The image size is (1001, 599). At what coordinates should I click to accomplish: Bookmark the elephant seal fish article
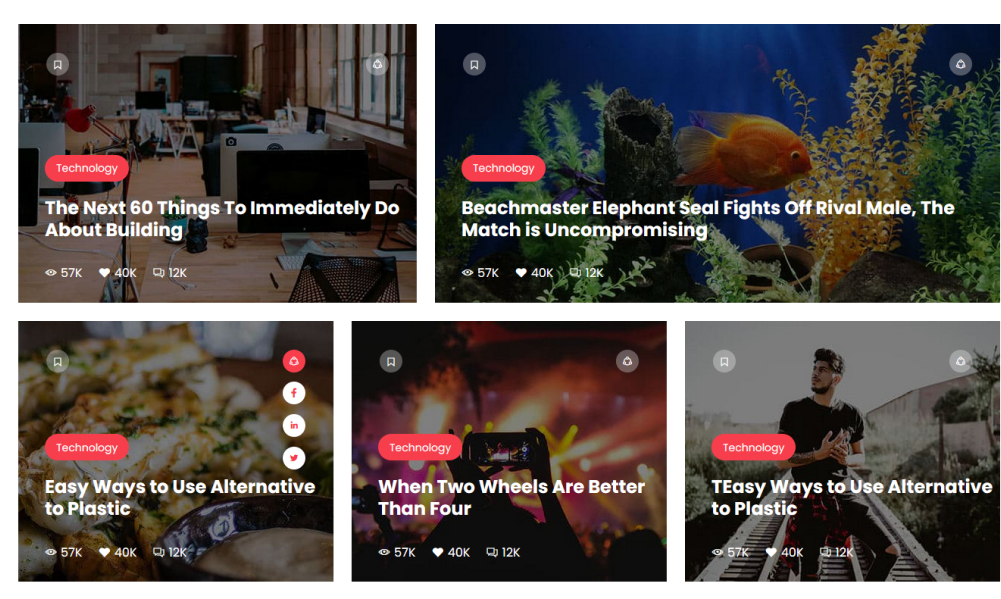click(x=474, y=64)
